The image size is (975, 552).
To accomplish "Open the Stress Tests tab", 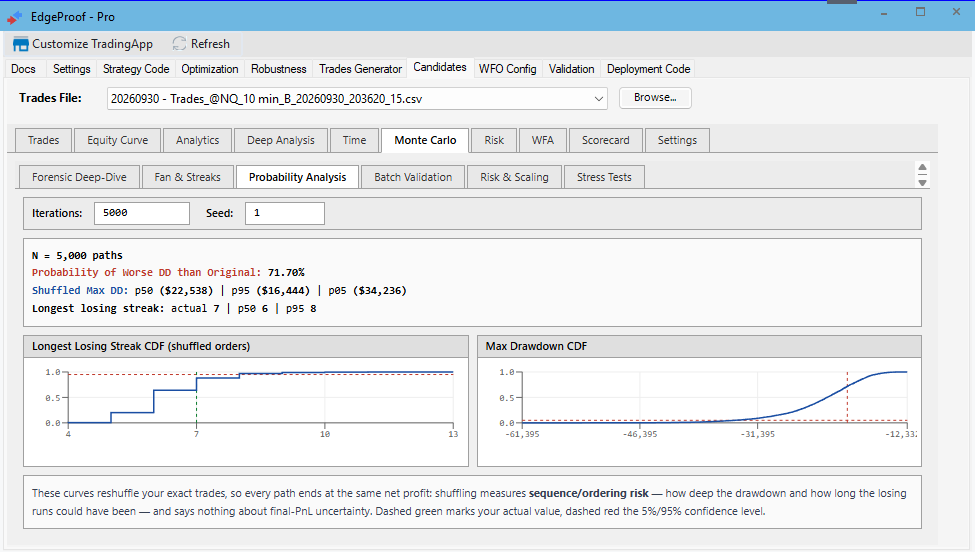I will 604,177.
